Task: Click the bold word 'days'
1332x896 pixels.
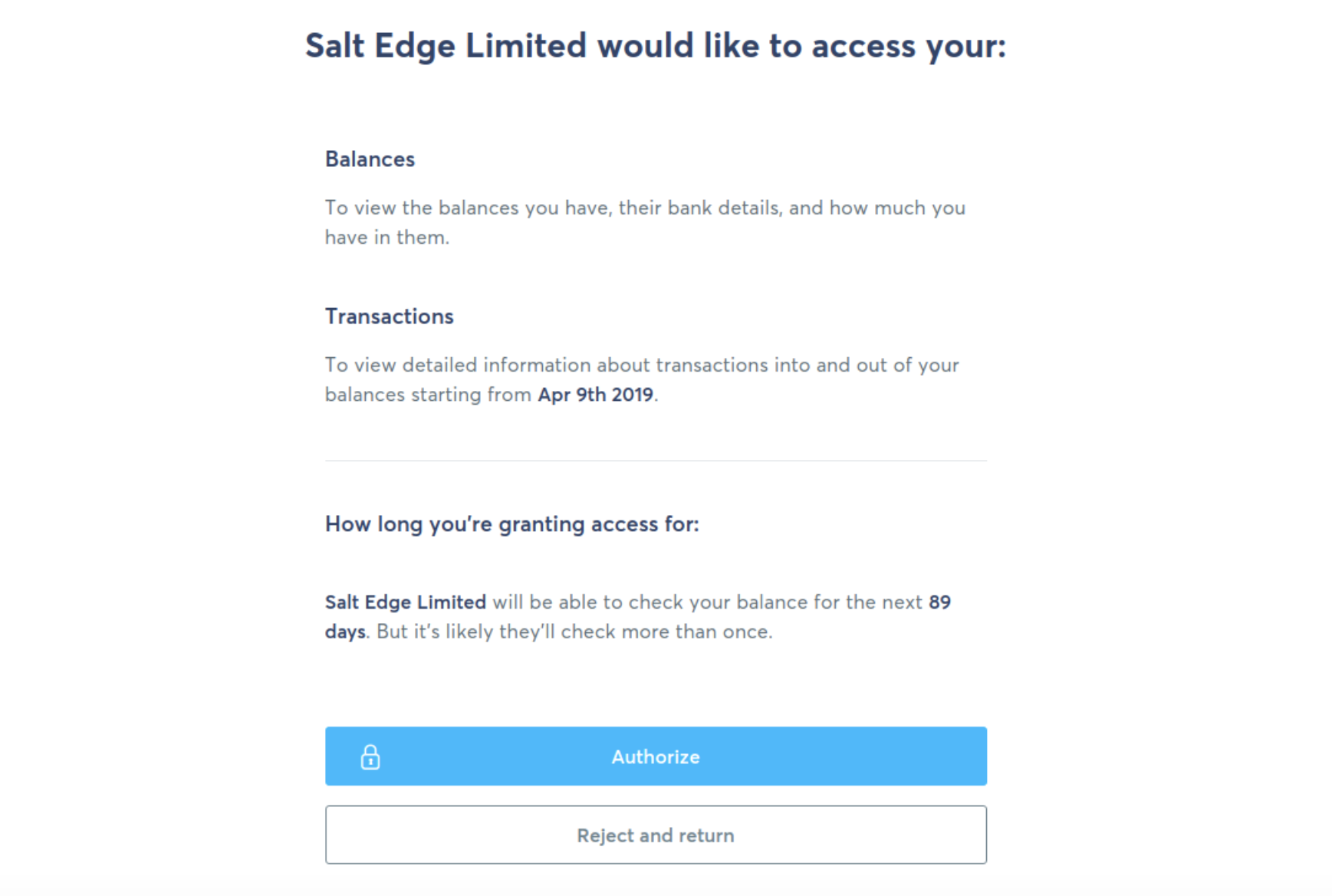Action: click(x=344, y=632)
